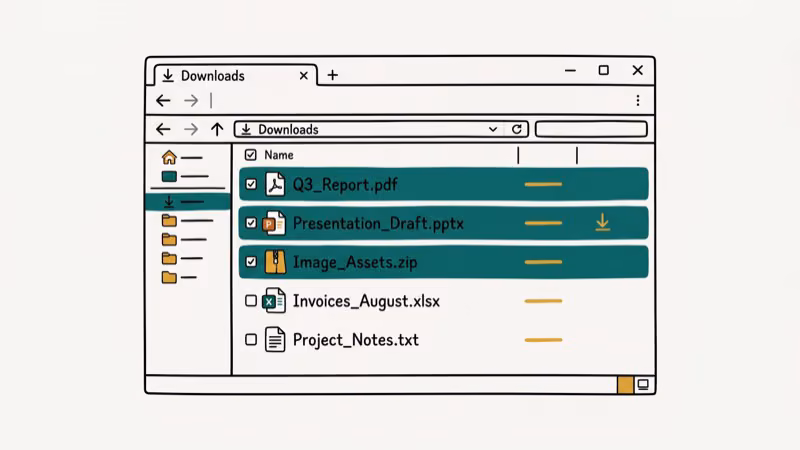
Task: Open the fourth folder in the sidebar
Action: click(x=179, y=277)
